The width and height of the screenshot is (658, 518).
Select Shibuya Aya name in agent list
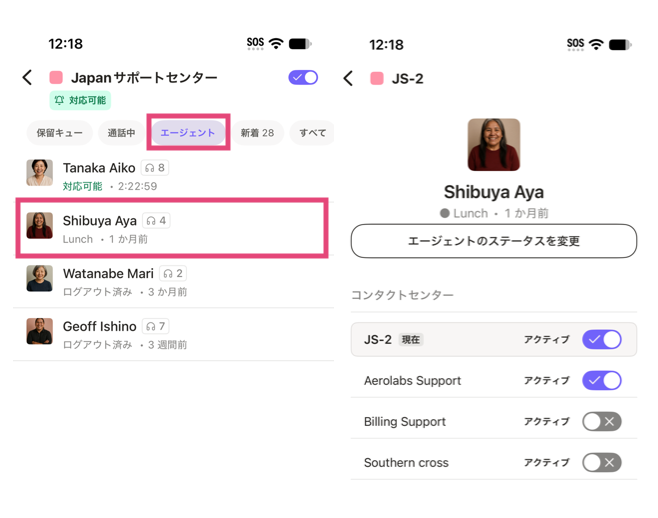point(99,221)
